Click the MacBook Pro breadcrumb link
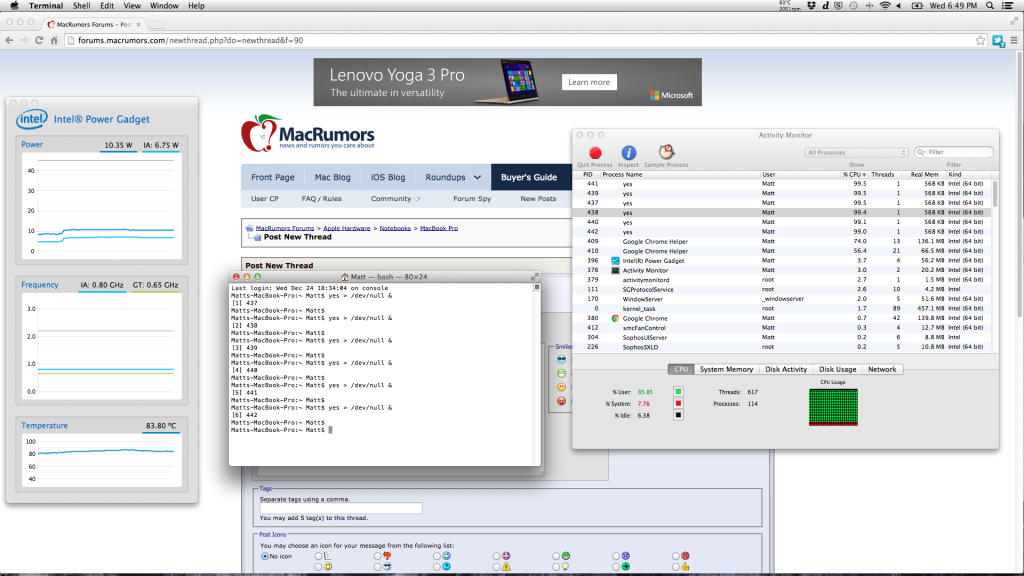The height and width of the screenshot is (576, 1024). point(439,229)
